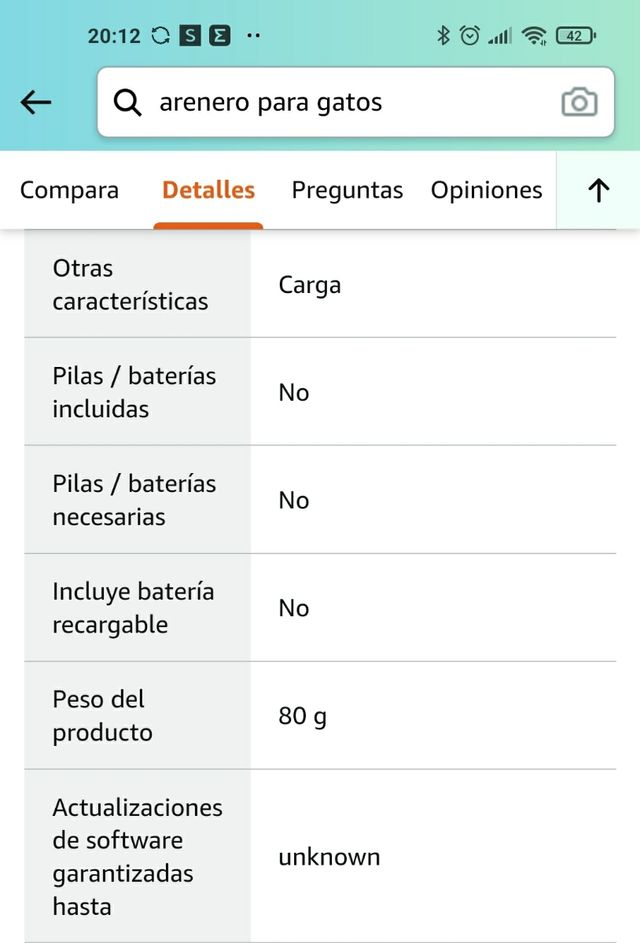The image size is (640, 943).
Task: Tap the 'unknown' software updates value
Action: 331,857
